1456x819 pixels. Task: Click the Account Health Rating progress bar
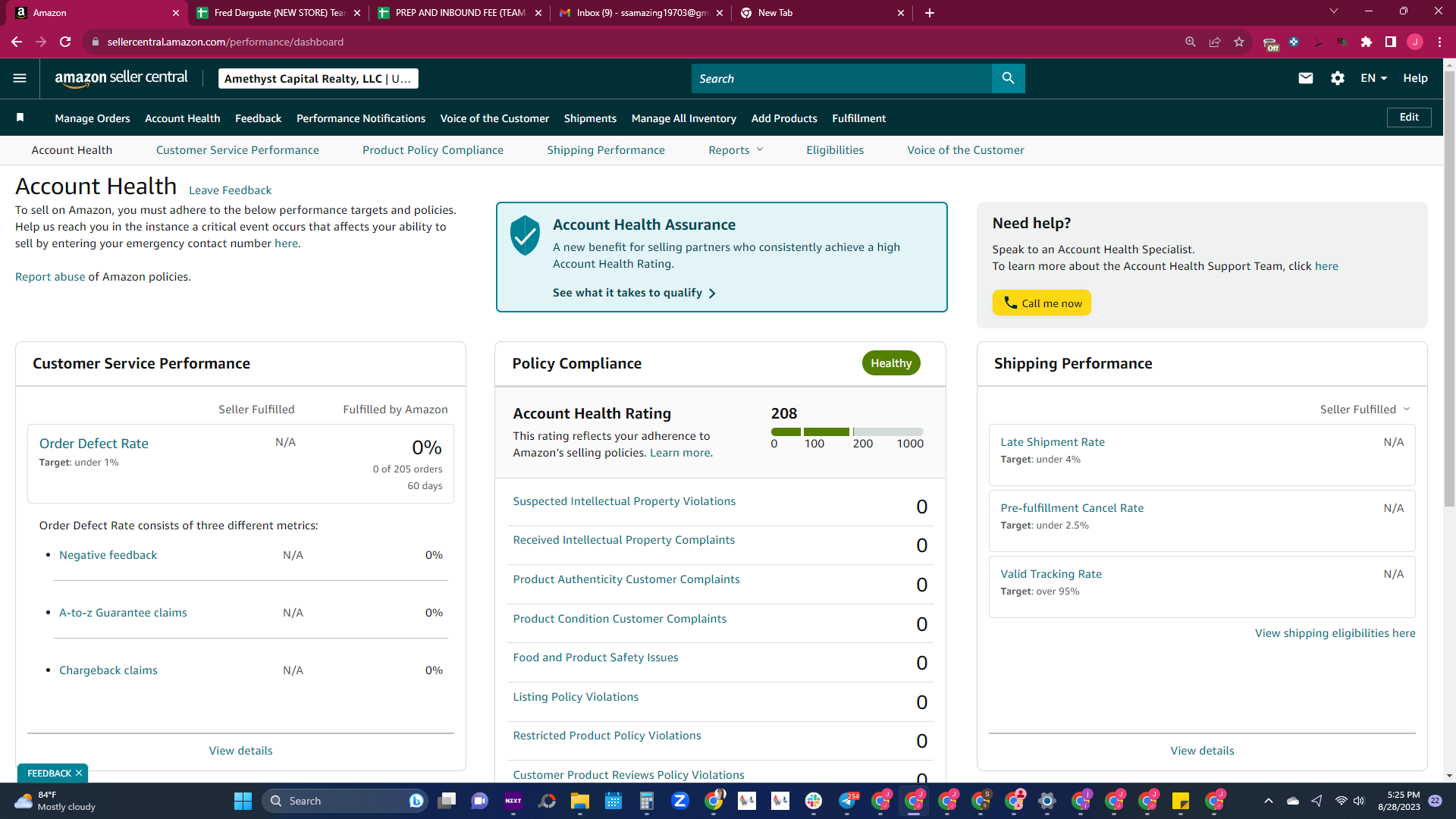[847, 431]
